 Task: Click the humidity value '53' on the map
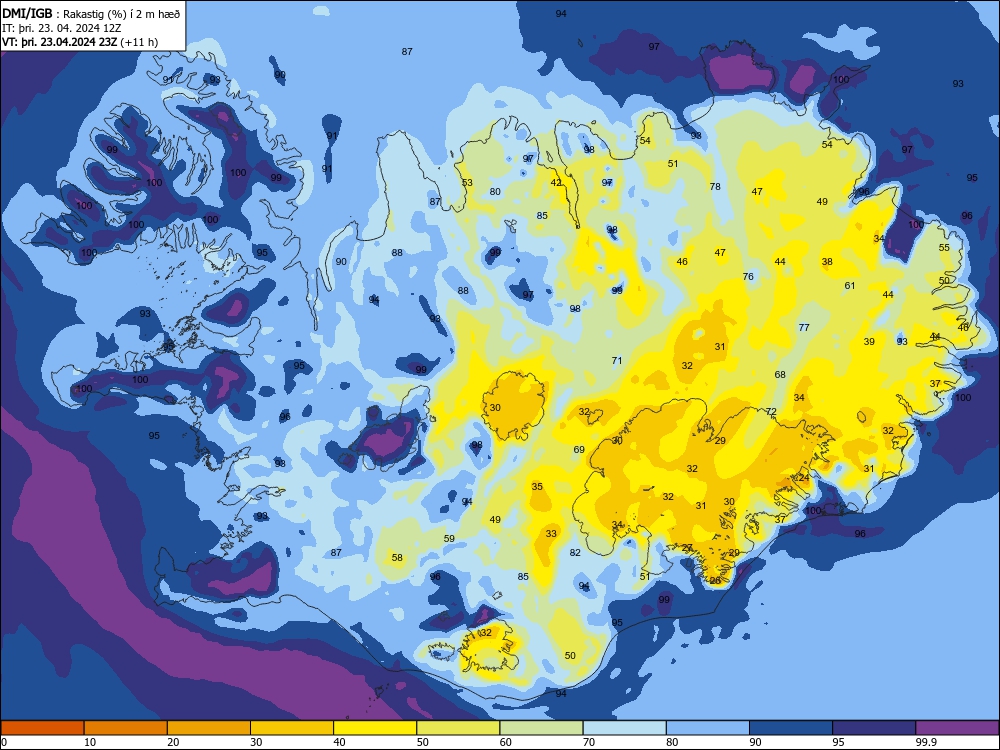[x=467, y=182]
